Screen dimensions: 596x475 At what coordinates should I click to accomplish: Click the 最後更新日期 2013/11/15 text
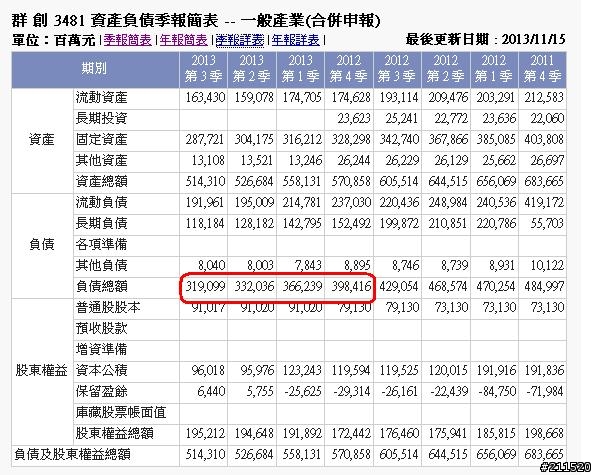(x=485, y=39)
